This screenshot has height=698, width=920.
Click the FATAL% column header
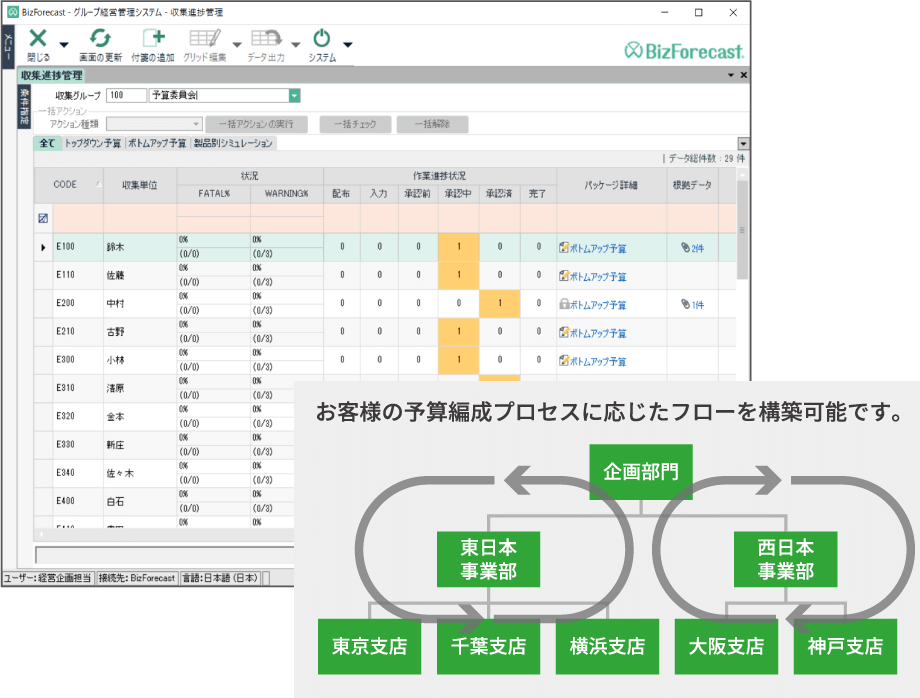214,194
